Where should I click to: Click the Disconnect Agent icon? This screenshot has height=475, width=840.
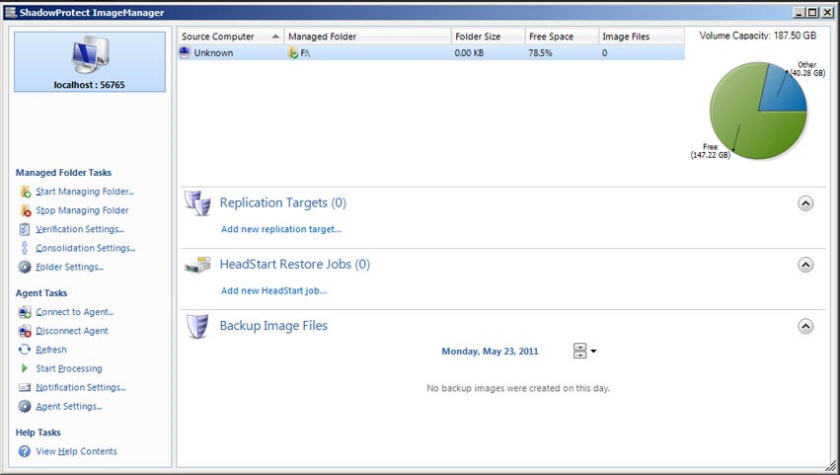25,331
